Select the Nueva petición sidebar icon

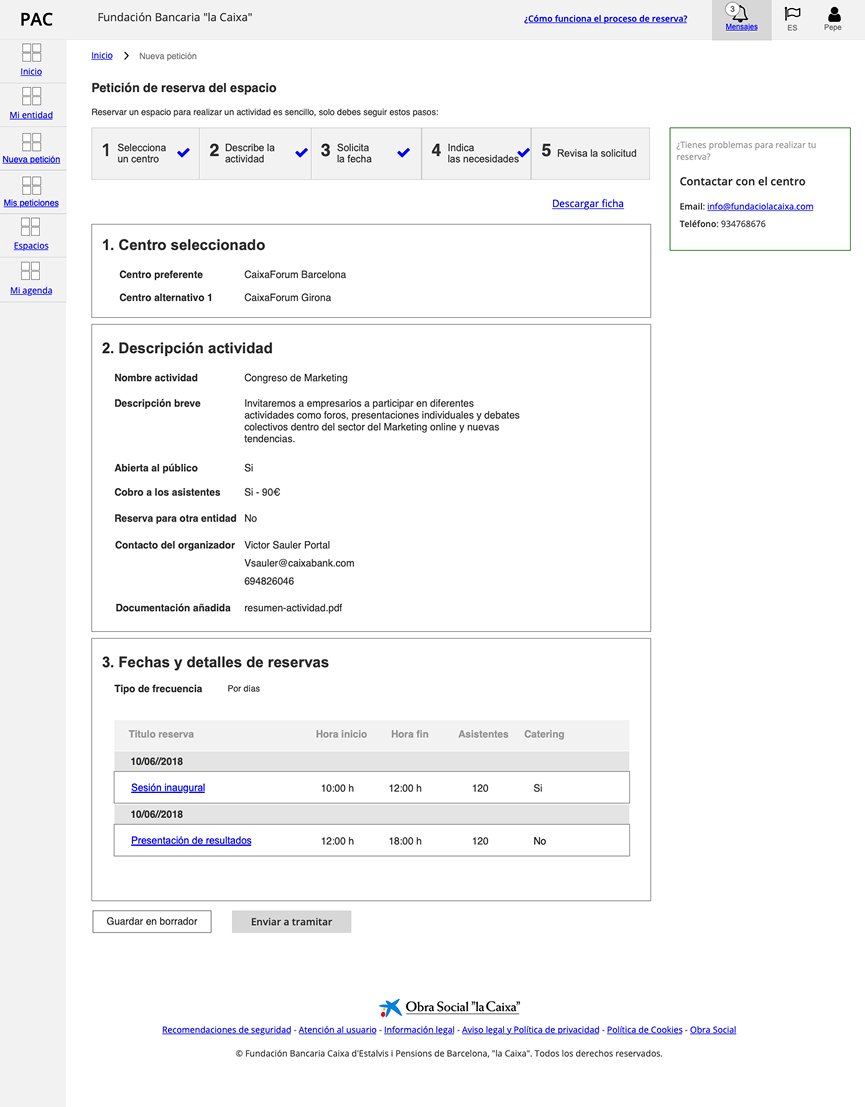pos(31,149)
